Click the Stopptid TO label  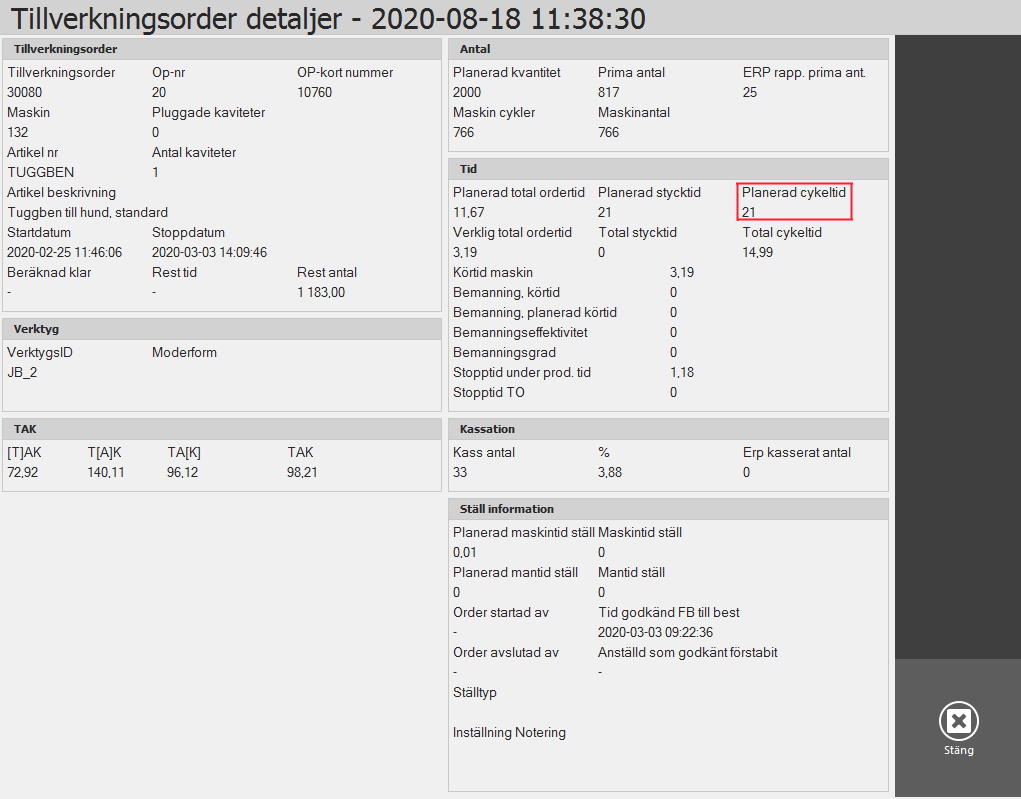488,392
